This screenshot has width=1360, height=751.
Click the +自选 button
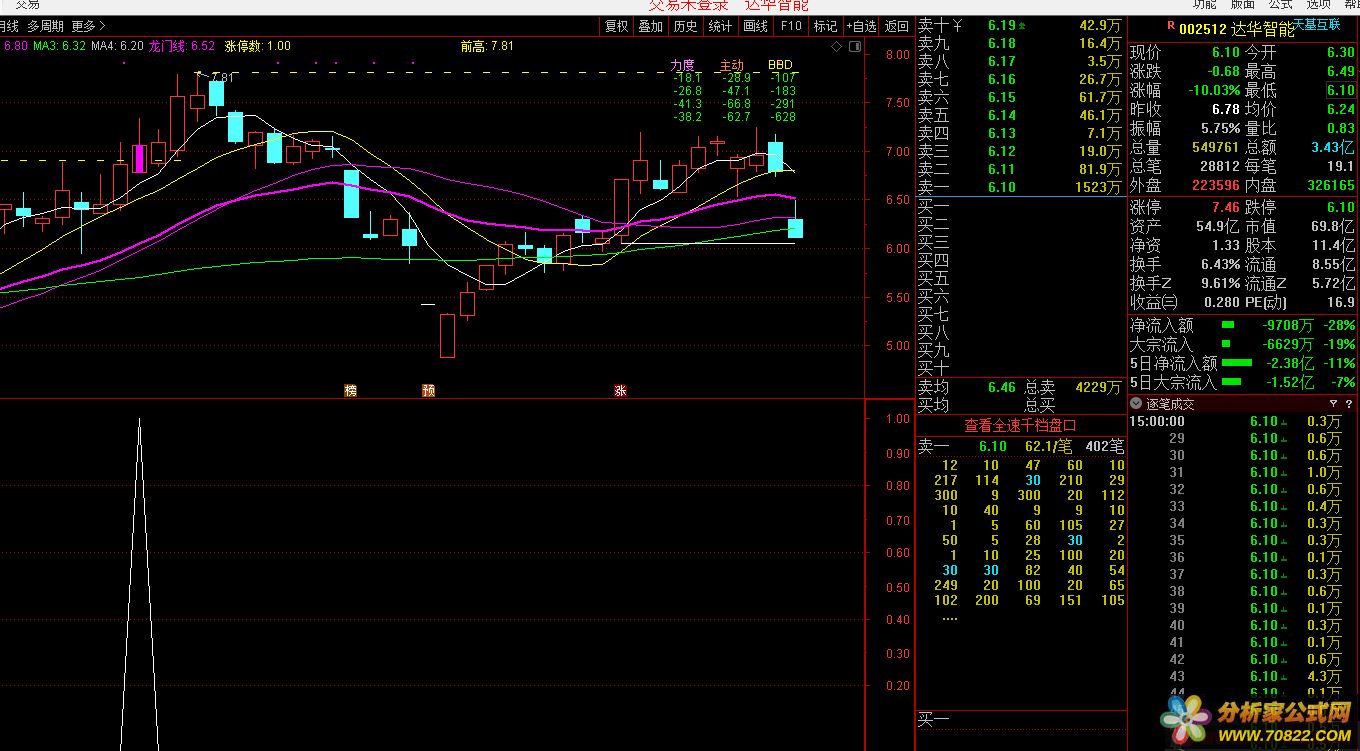(861, 26)
